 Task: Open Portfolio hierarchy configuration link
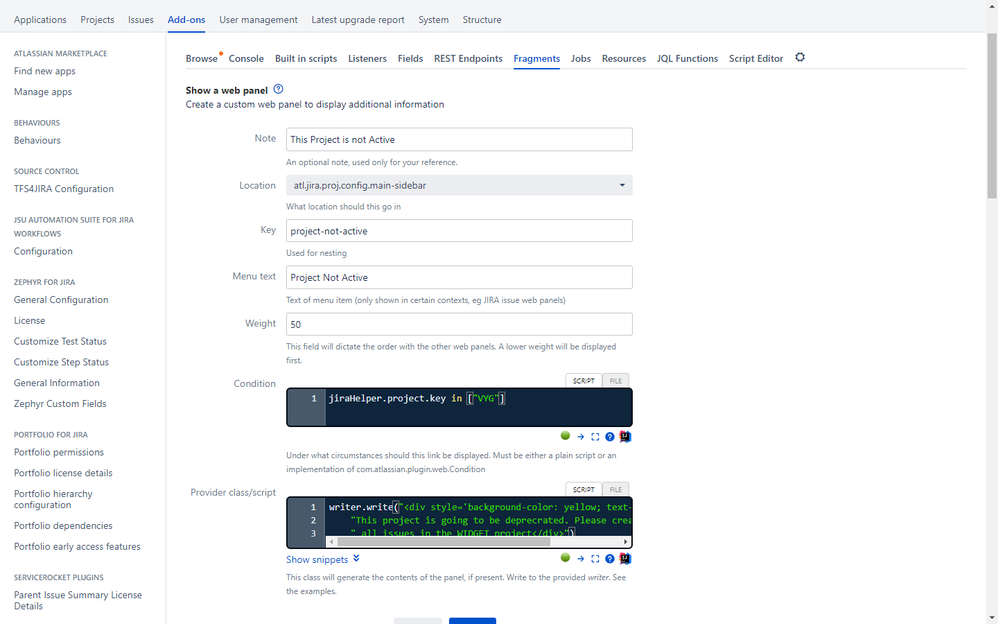click(53, 499)
